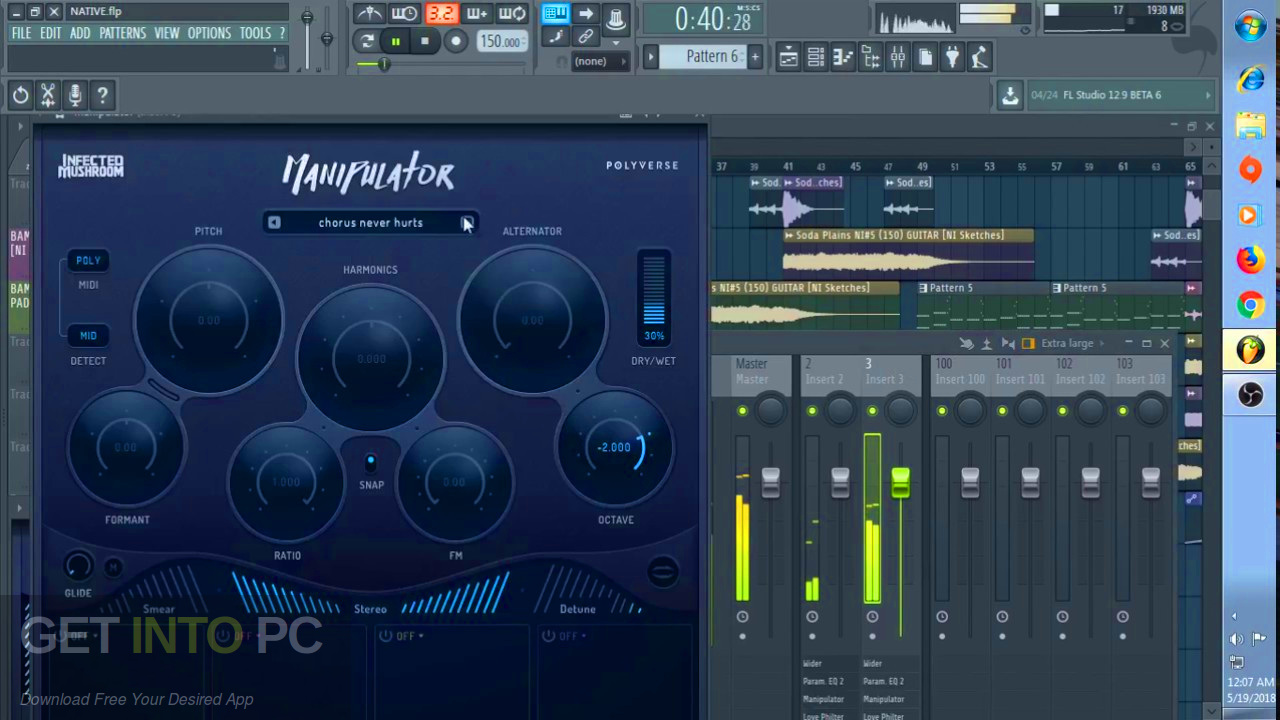
Task: Click the typing keyboard to piano icon
Action: click(x=555, y=13)
